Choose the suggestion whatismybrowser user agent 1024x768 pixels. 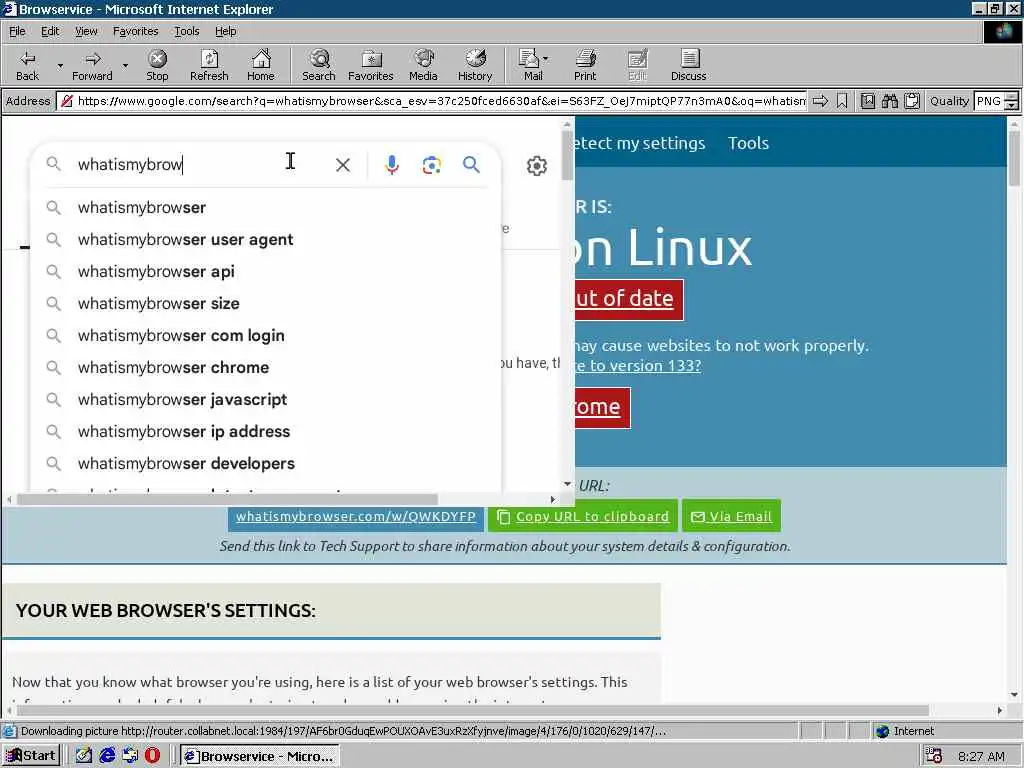point(265,240)
